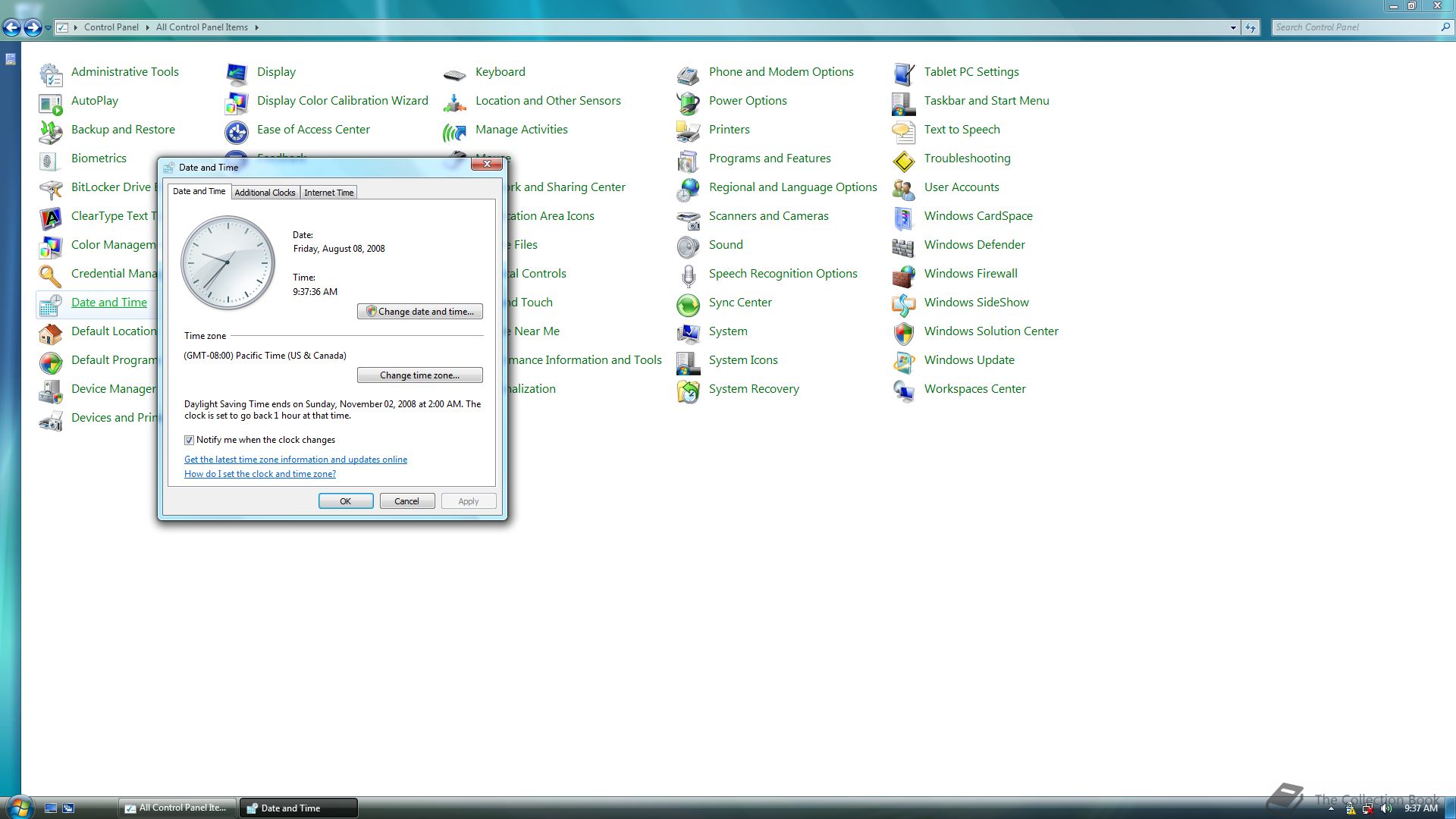Expand the arrow after All Control Panel Items

[x=257, y=27]
